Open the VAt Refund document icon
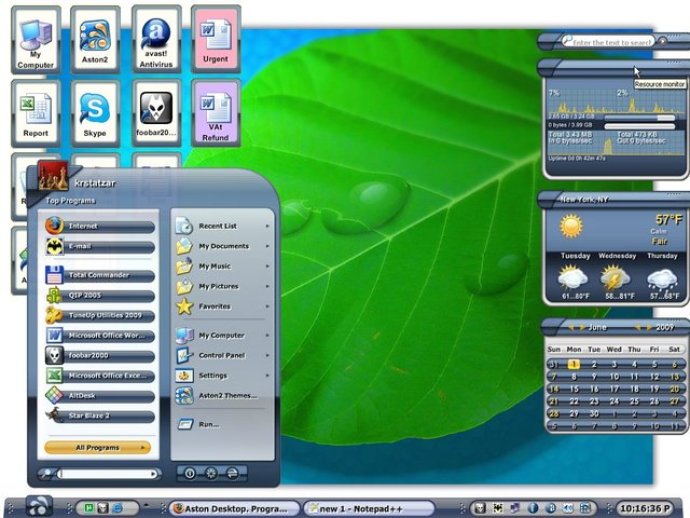Viewport: 690px width, 518px height. point(216,114)
